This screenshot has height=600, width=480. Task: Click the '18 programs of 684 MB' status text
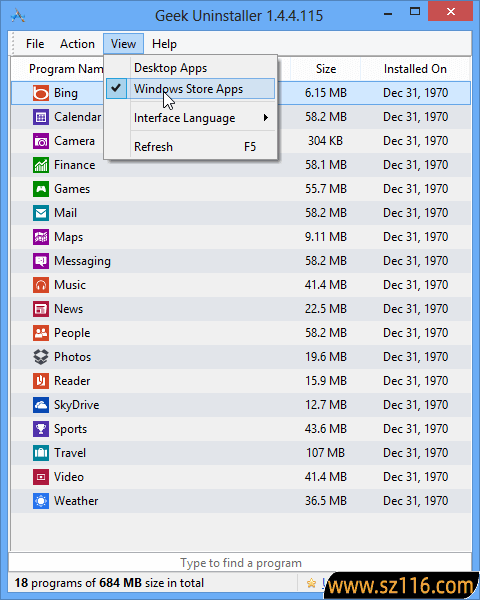tap(109, 583)
